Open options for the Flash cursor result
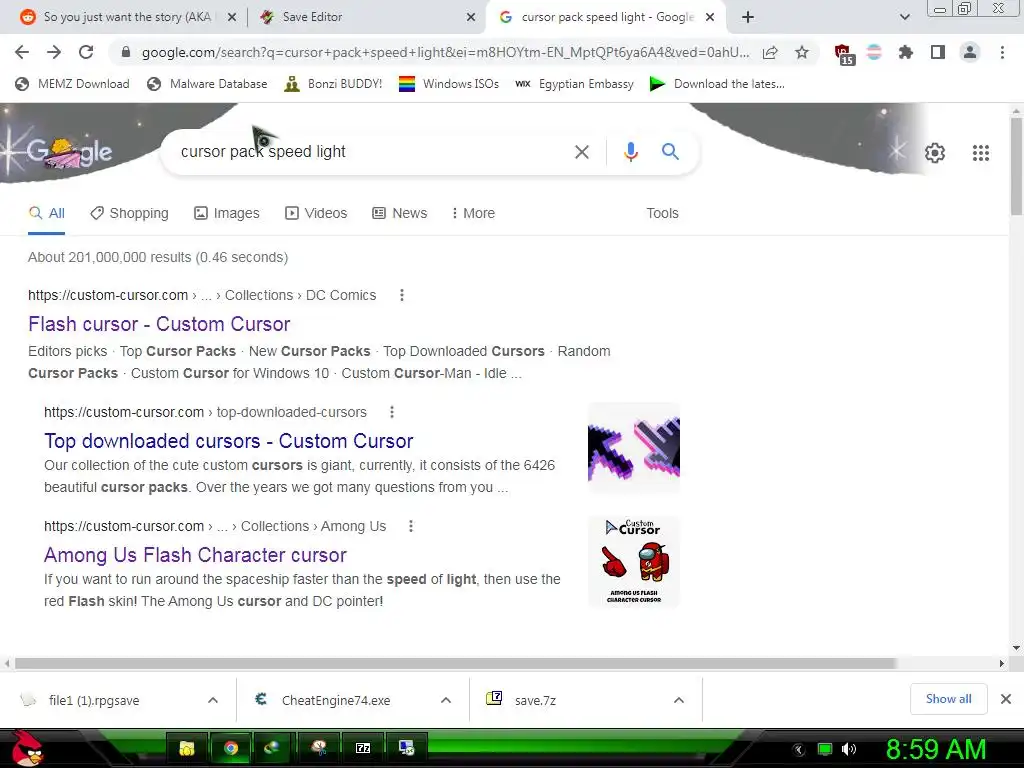 tap(402, 295)
